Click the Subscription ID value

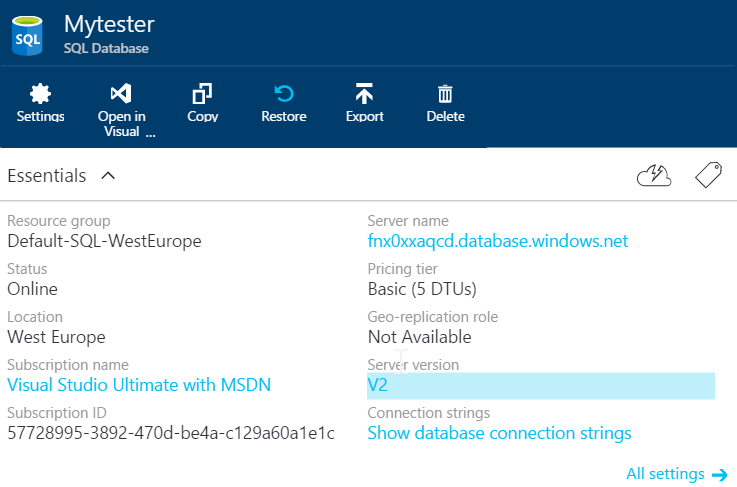coord(171,433)
